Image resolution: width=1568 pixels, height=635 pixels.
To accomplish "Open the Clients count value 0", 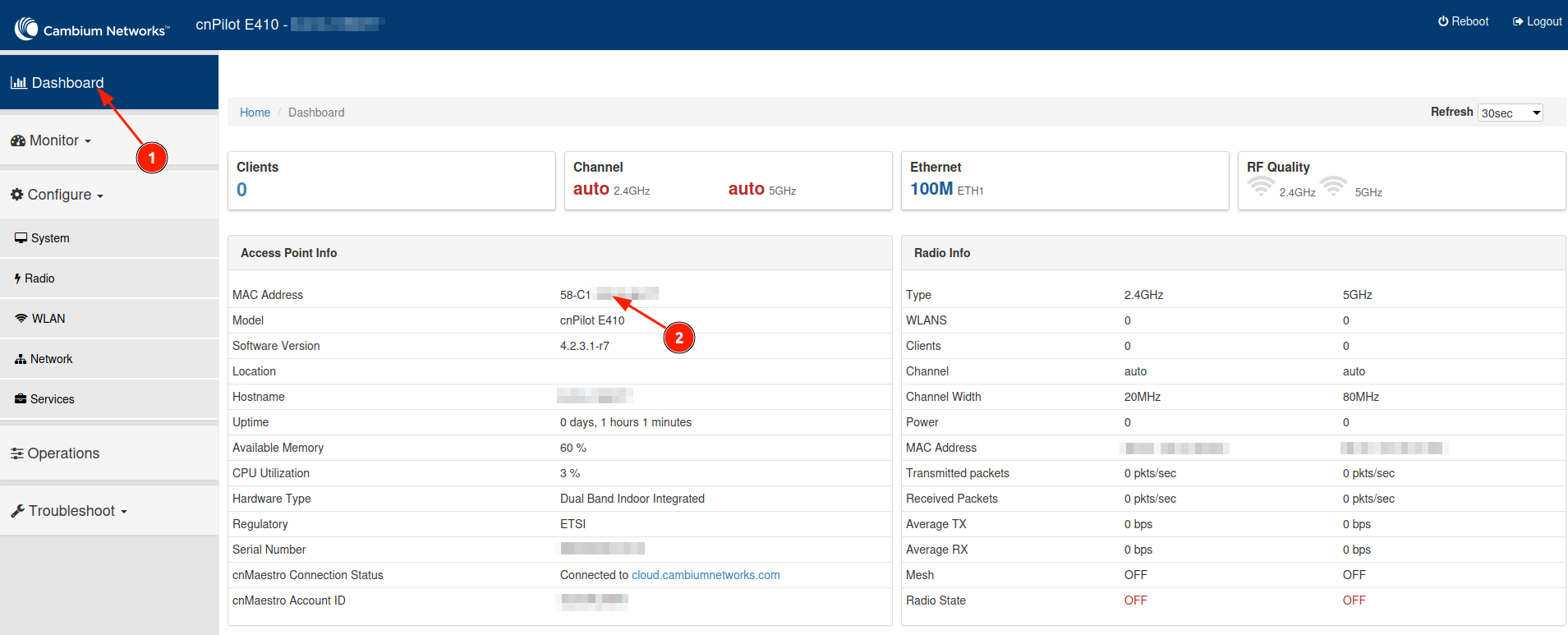I will [x=241, y=190].
